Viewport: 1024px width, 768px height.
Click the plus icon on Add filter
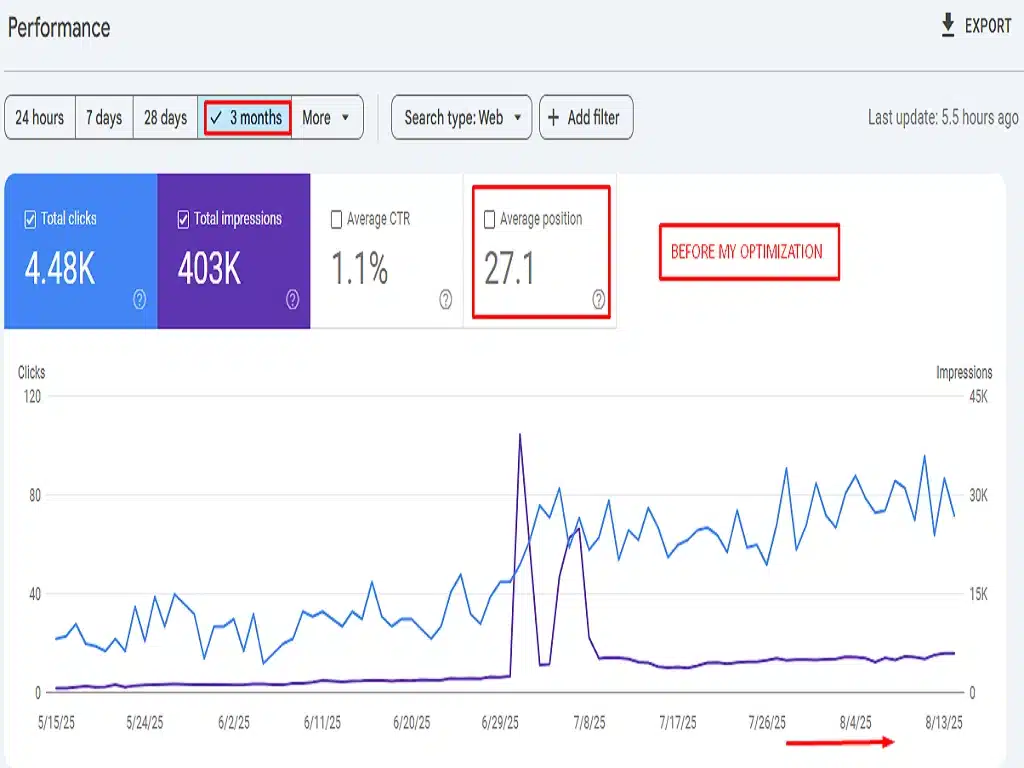tap(556, 117)
